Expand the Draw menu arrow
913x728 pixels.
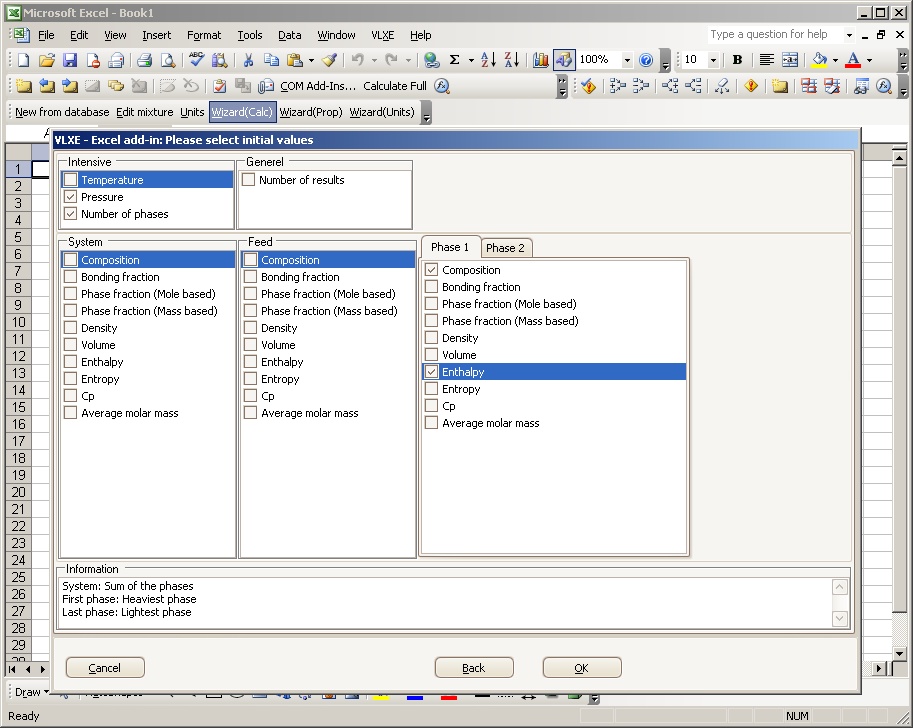coord(47,692)
